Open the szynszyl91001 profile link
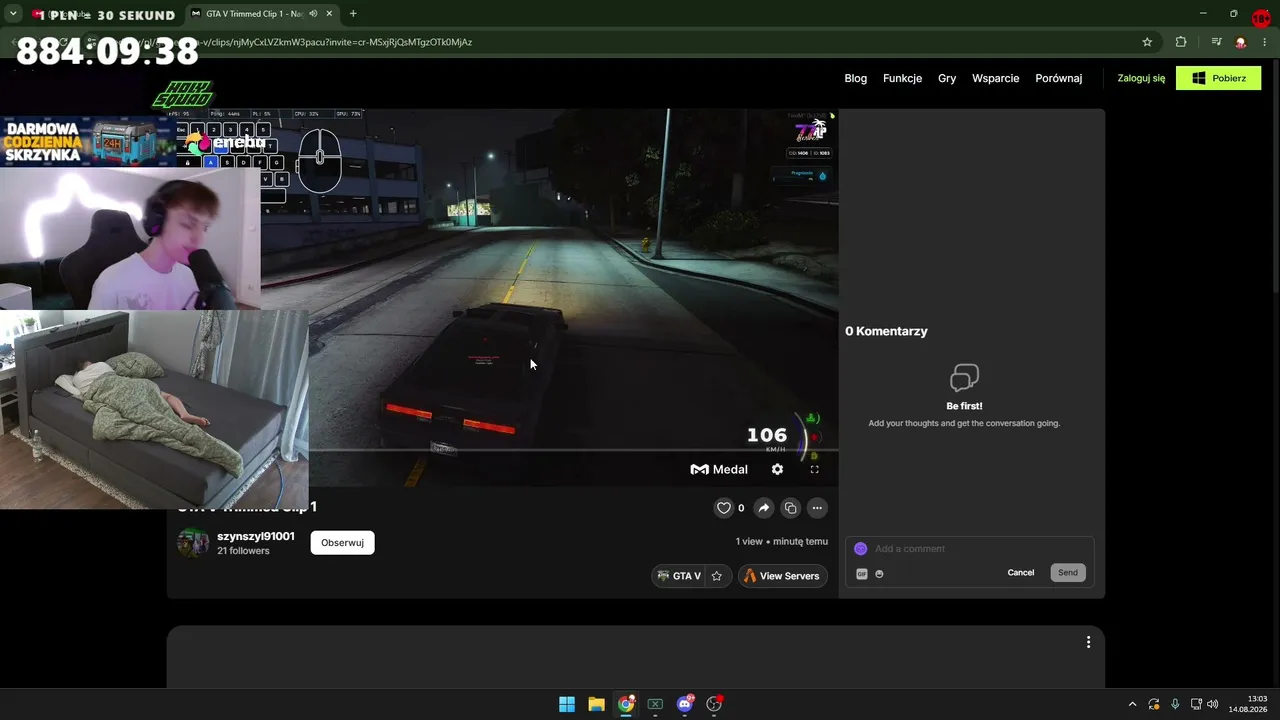The width and height of the screenshot is (1280, 720). point(256,536)
